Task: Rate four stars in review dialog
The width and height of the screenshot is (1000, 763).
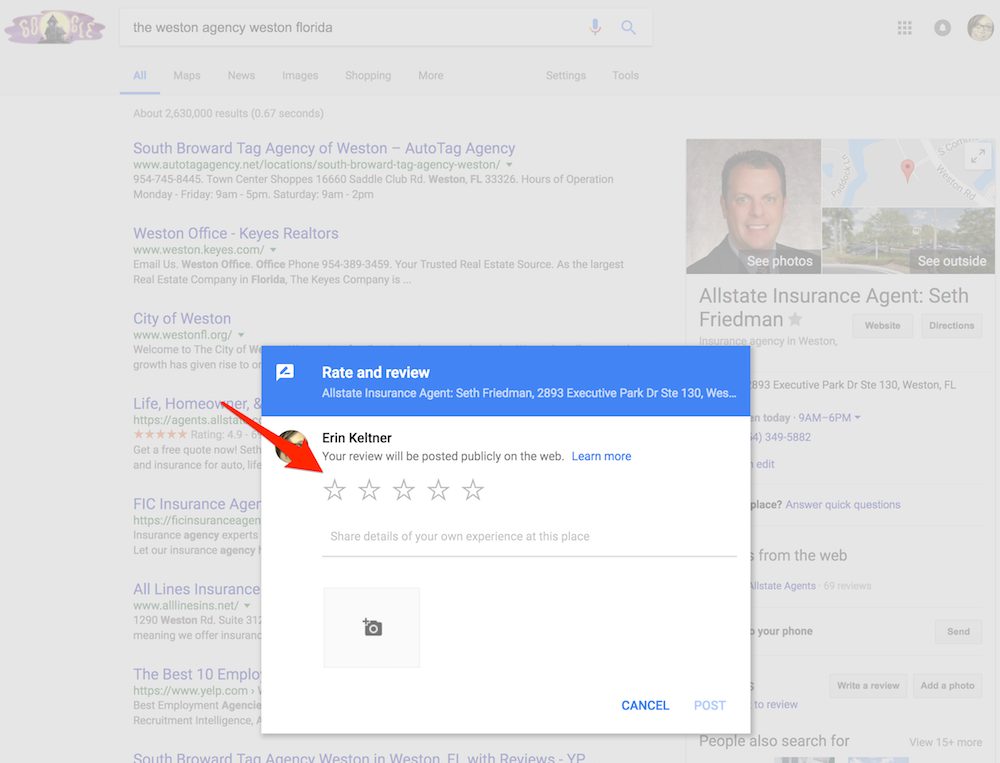Action: [438, 490]
